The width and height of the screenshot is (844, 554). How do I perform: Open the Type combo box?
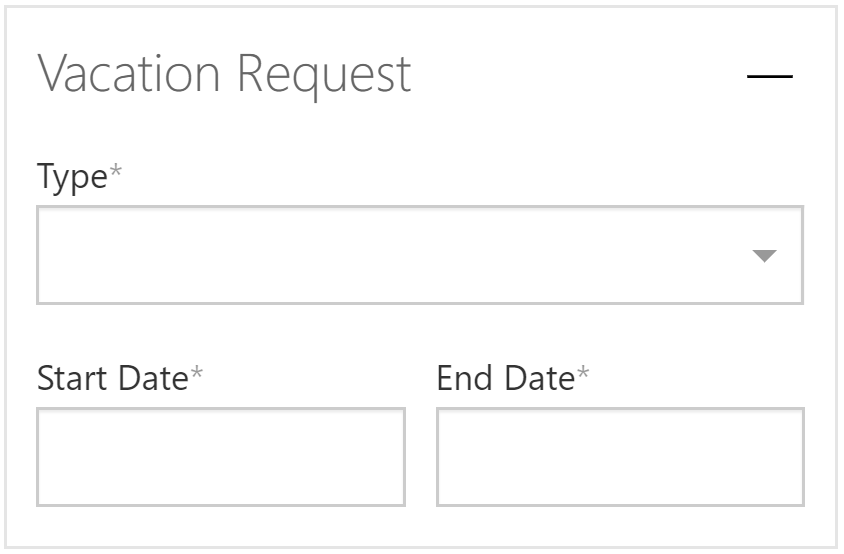pos(420,255)
